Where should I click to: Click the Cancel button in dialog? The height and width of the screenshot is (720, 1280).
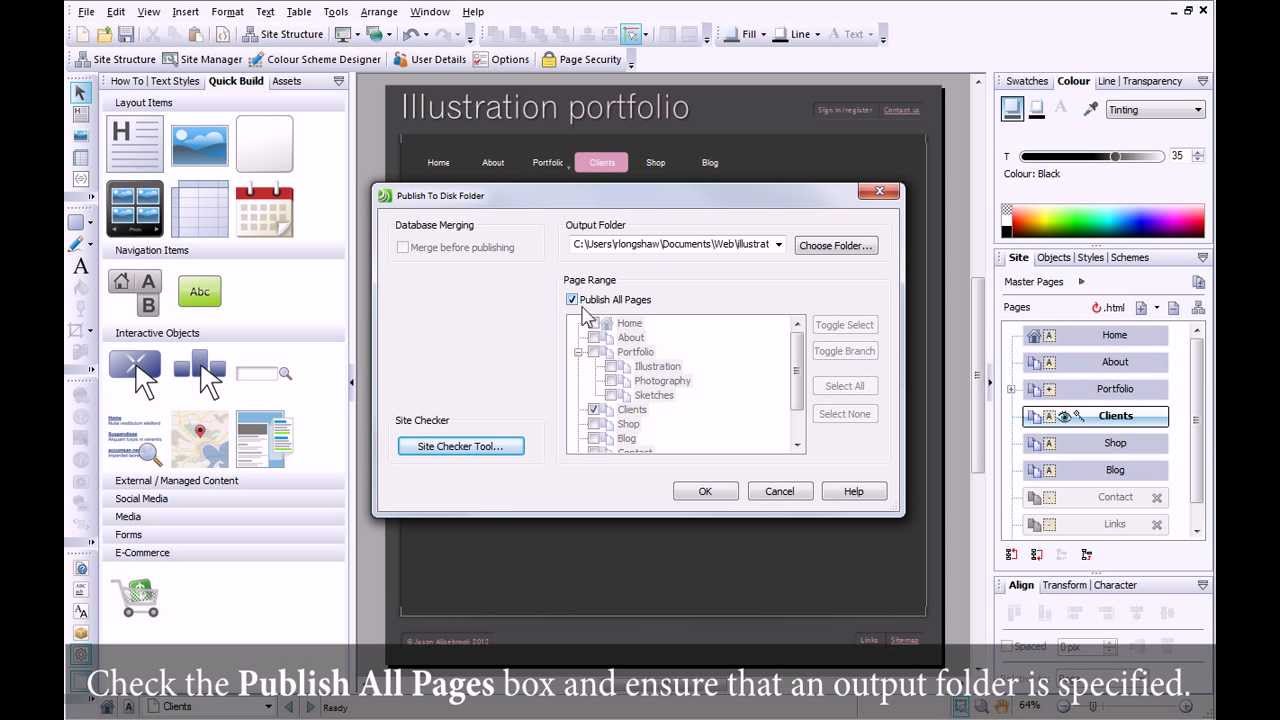(x=780, y=492)
